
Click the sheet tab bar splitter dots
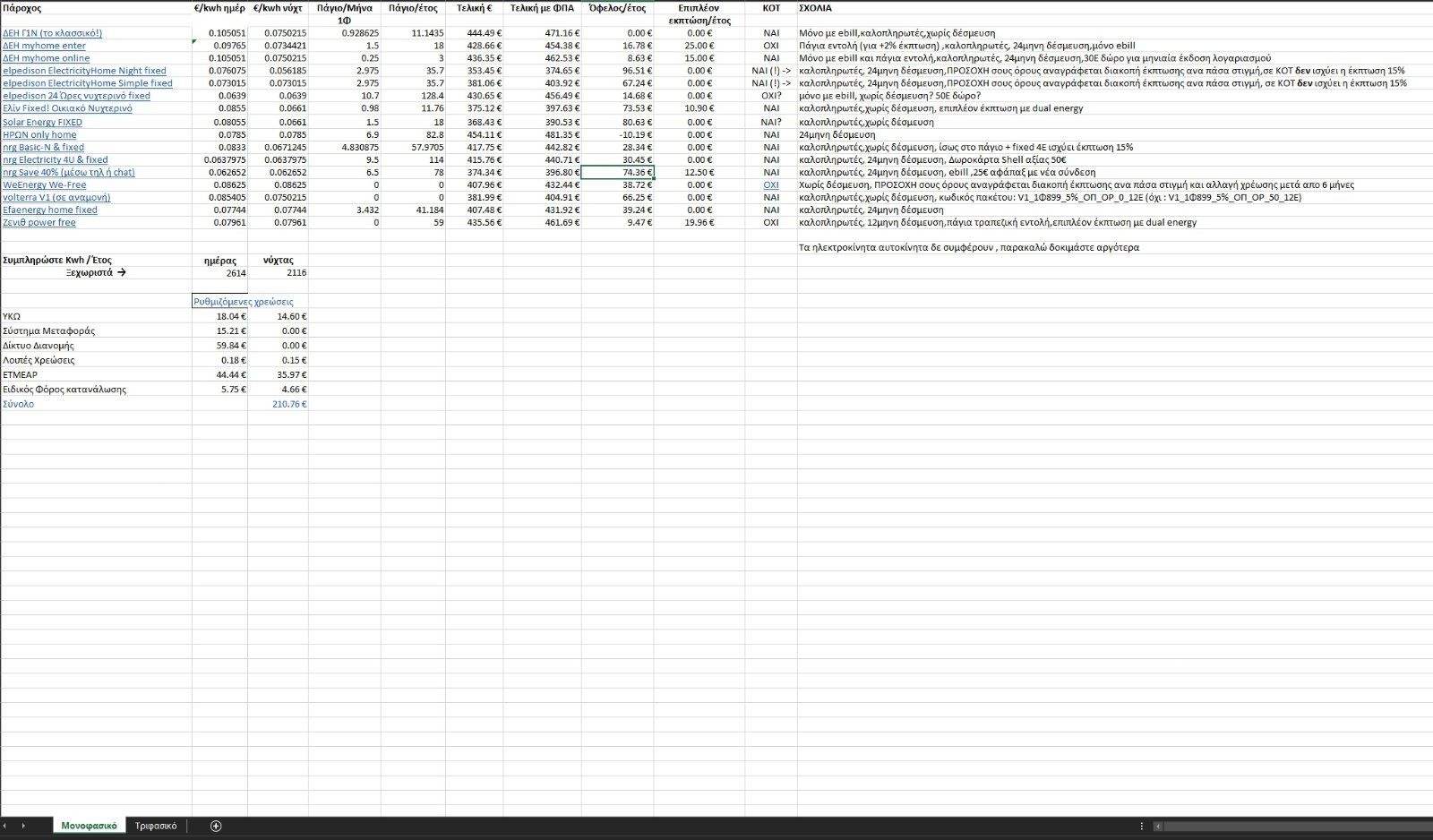coord(1141,826)
